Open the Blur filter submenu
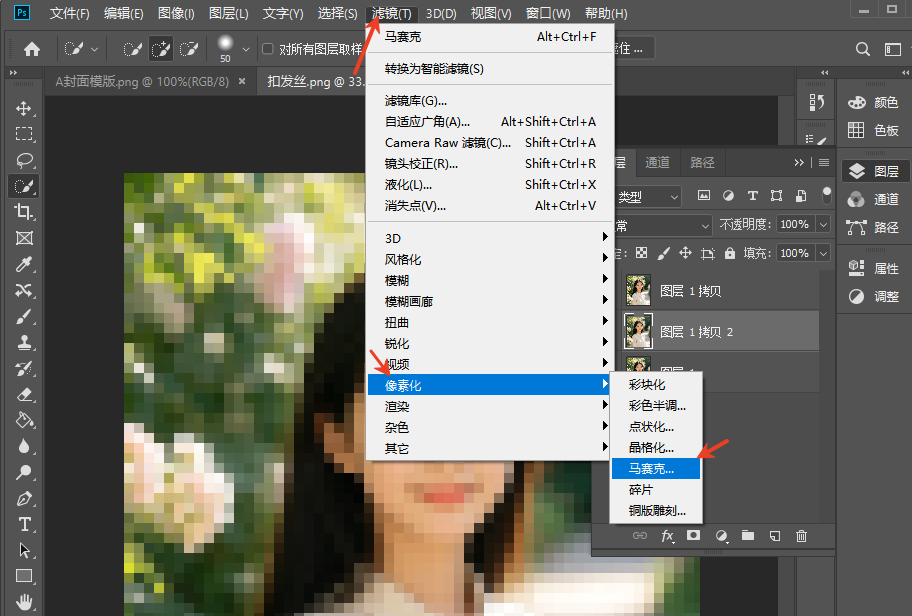912x616 pixels. click(490, 280)
